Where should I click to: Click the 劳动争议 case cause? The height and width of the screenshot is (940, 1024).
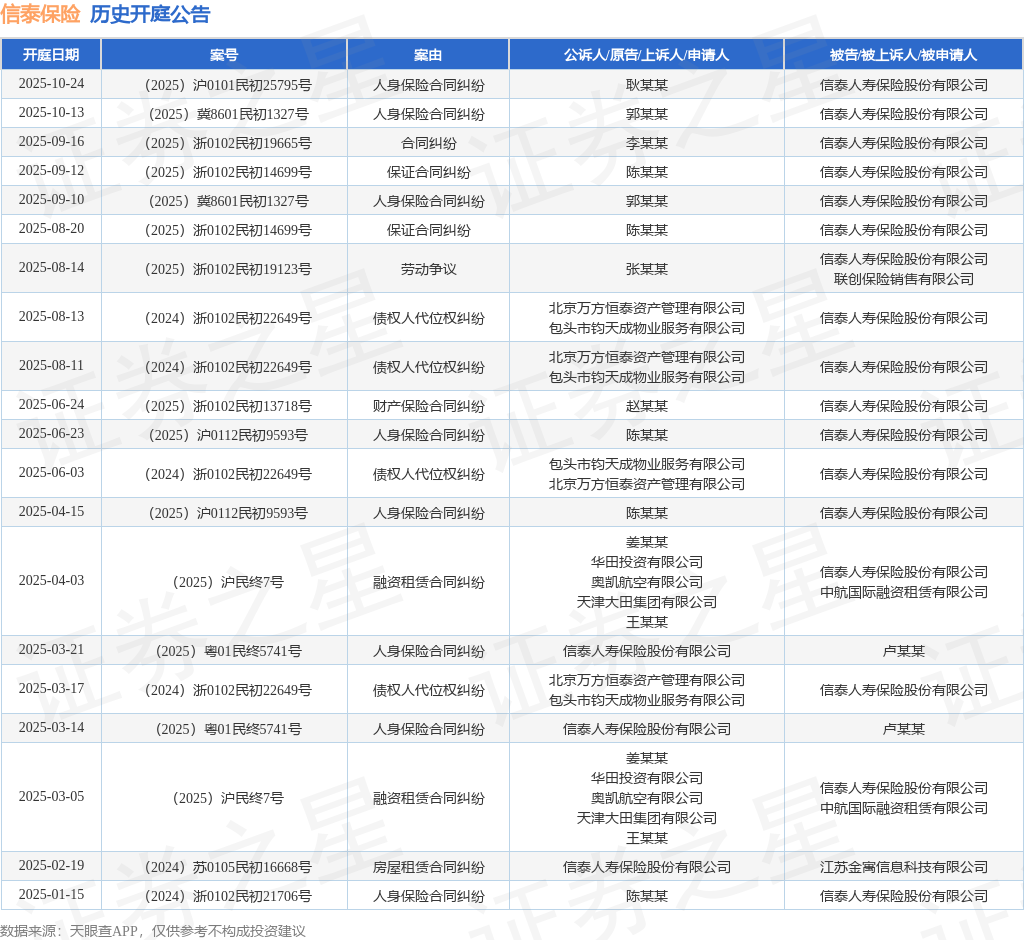[428, 269]
